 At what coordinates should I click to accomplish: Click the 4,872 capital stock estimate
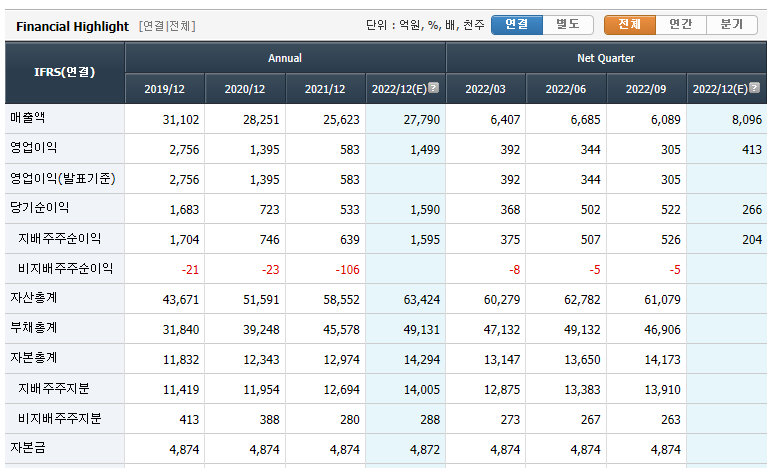point(425,450)
